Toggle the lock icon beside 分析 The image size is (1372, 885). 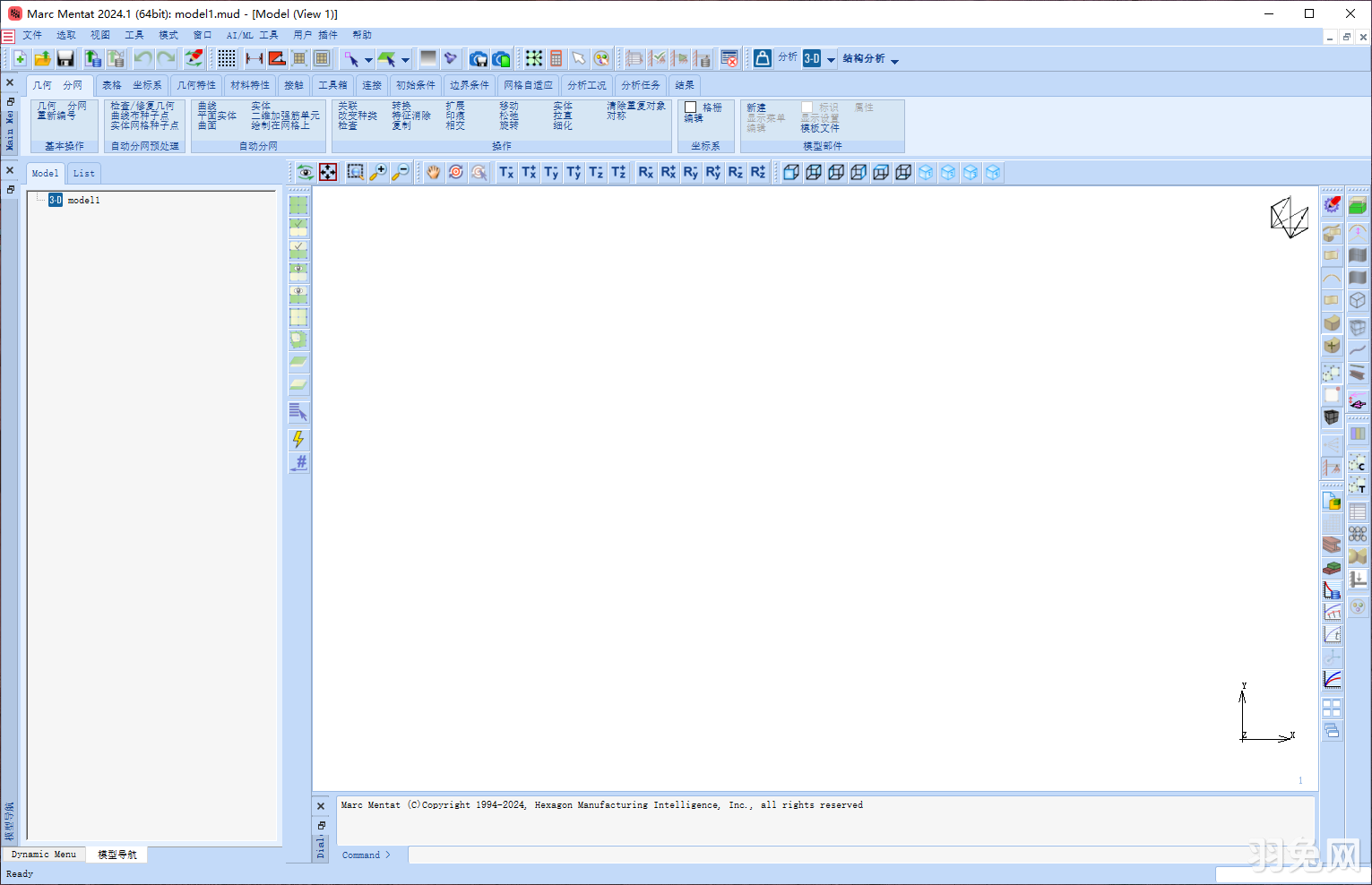[x=762, y=58]
